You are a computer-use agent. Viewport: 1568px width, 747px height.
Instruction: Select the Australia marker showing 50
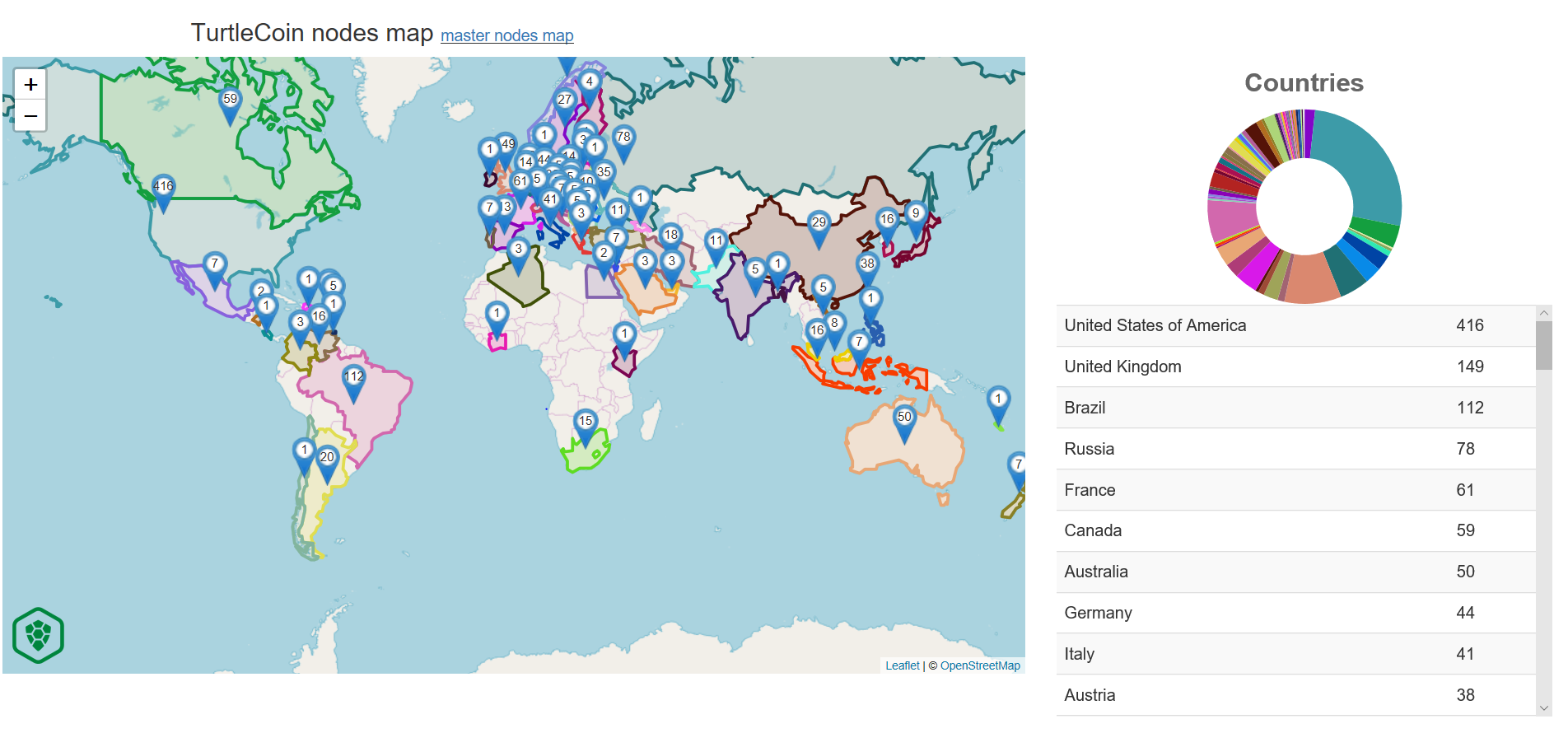(x=904, y=423)
